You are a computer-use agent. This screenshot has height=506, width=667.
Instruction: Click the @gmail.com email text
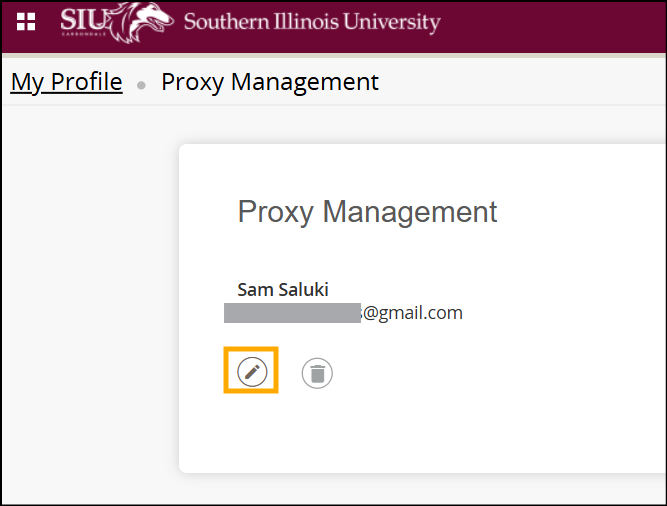(x=413, y=313)
